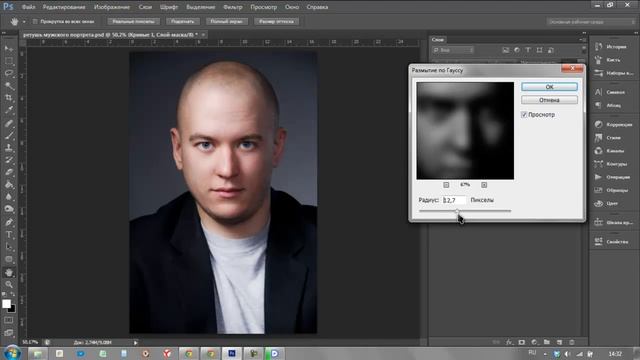Select the Shape tool

9,259
